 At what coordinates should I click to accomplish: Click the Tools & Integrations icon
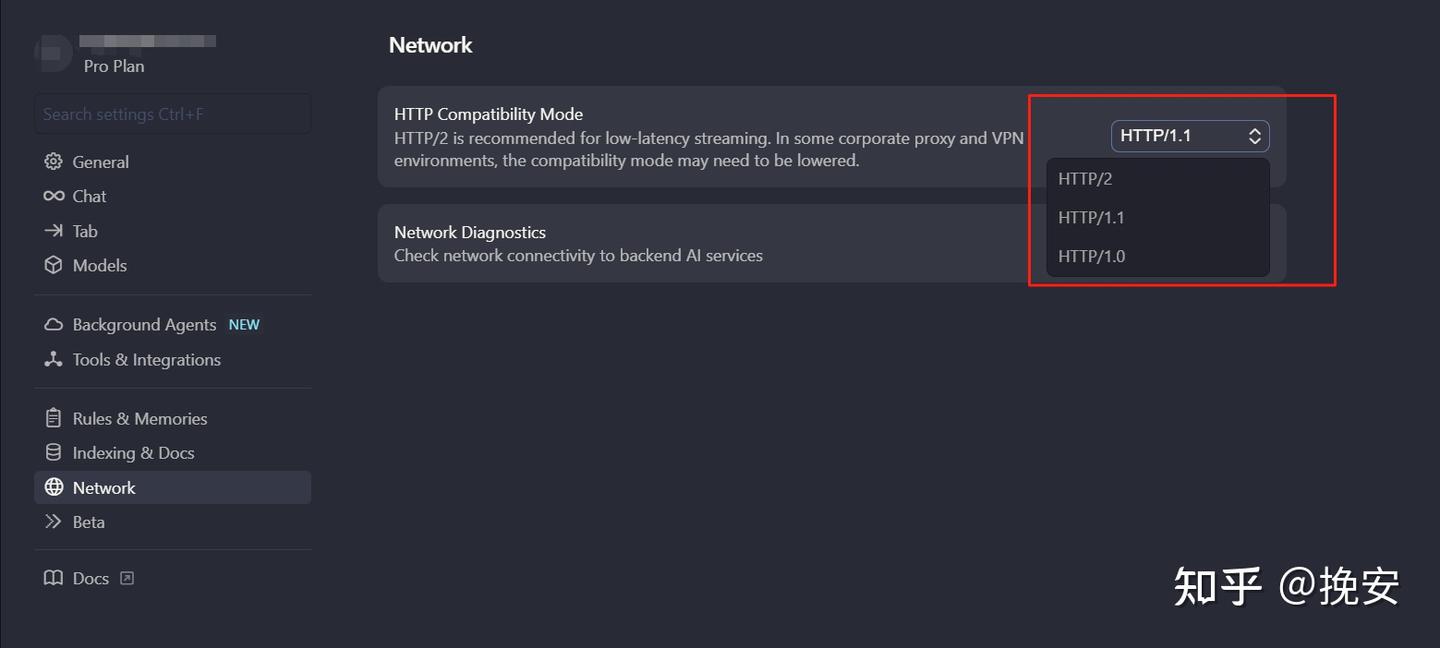(54, 359)
